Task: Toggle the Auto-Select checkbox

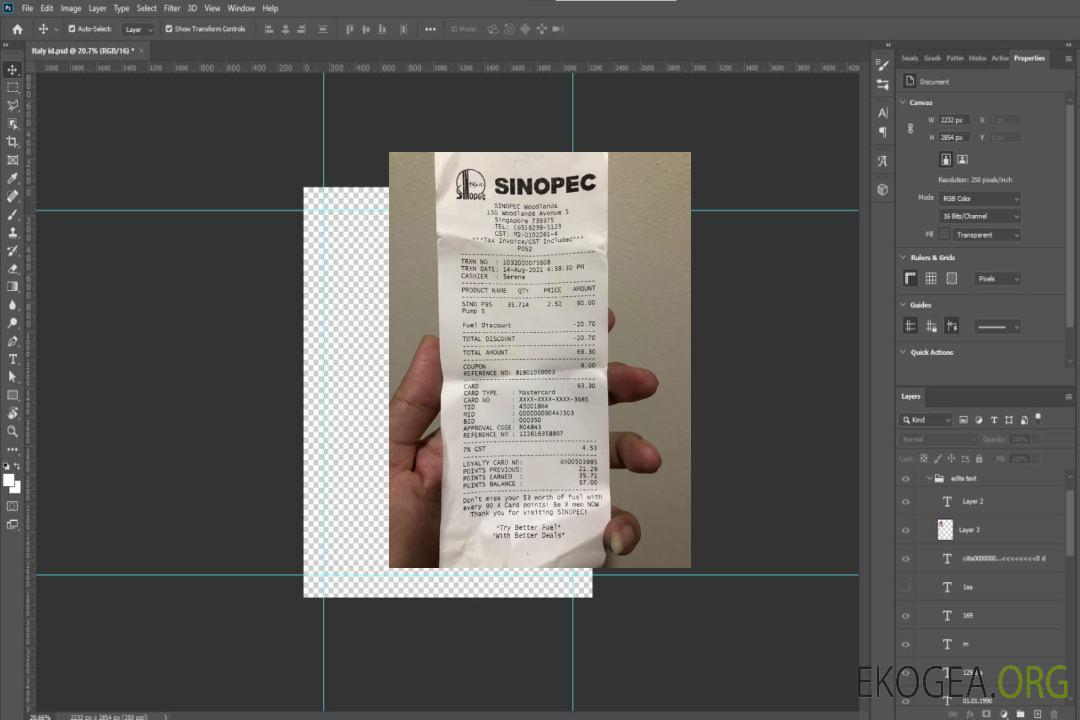Action: coord(72,29)
